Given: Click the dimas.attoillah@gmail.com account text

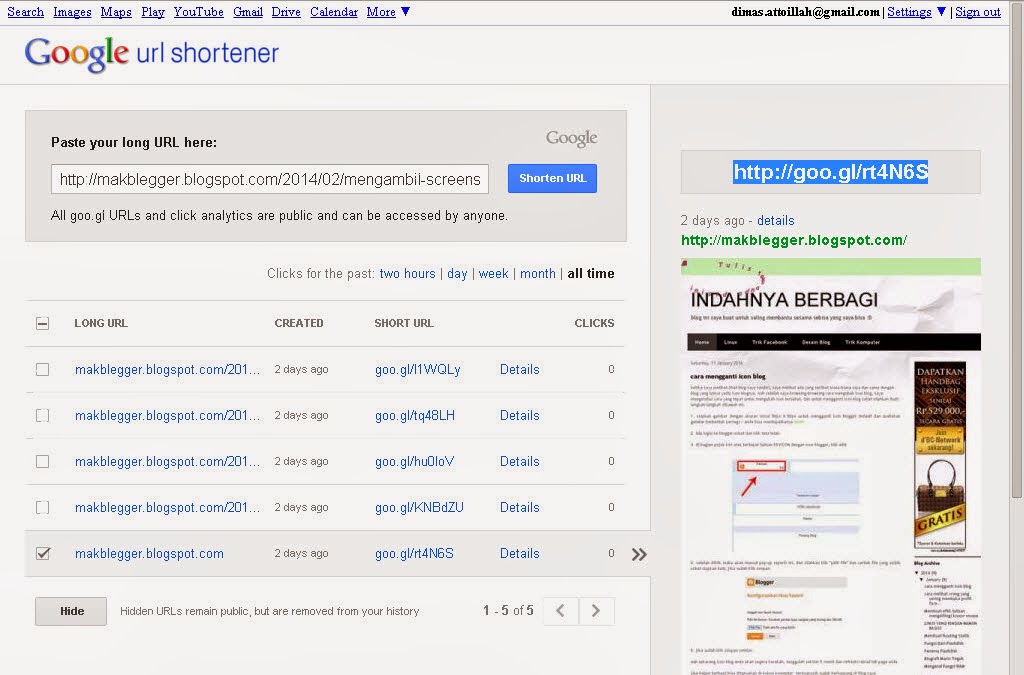Looking at the screenshot, I should 805,12.
